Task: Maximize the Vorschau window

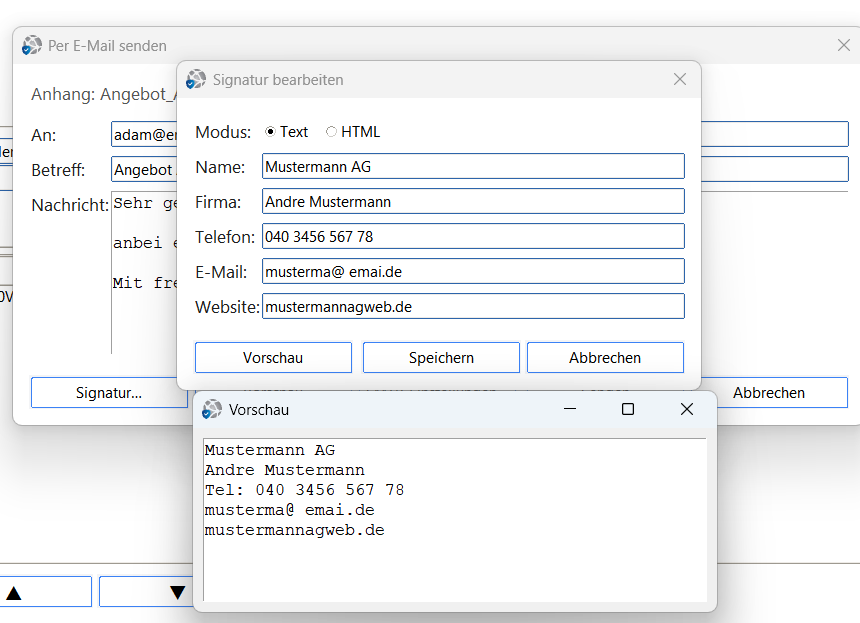Action: point(628,409)
